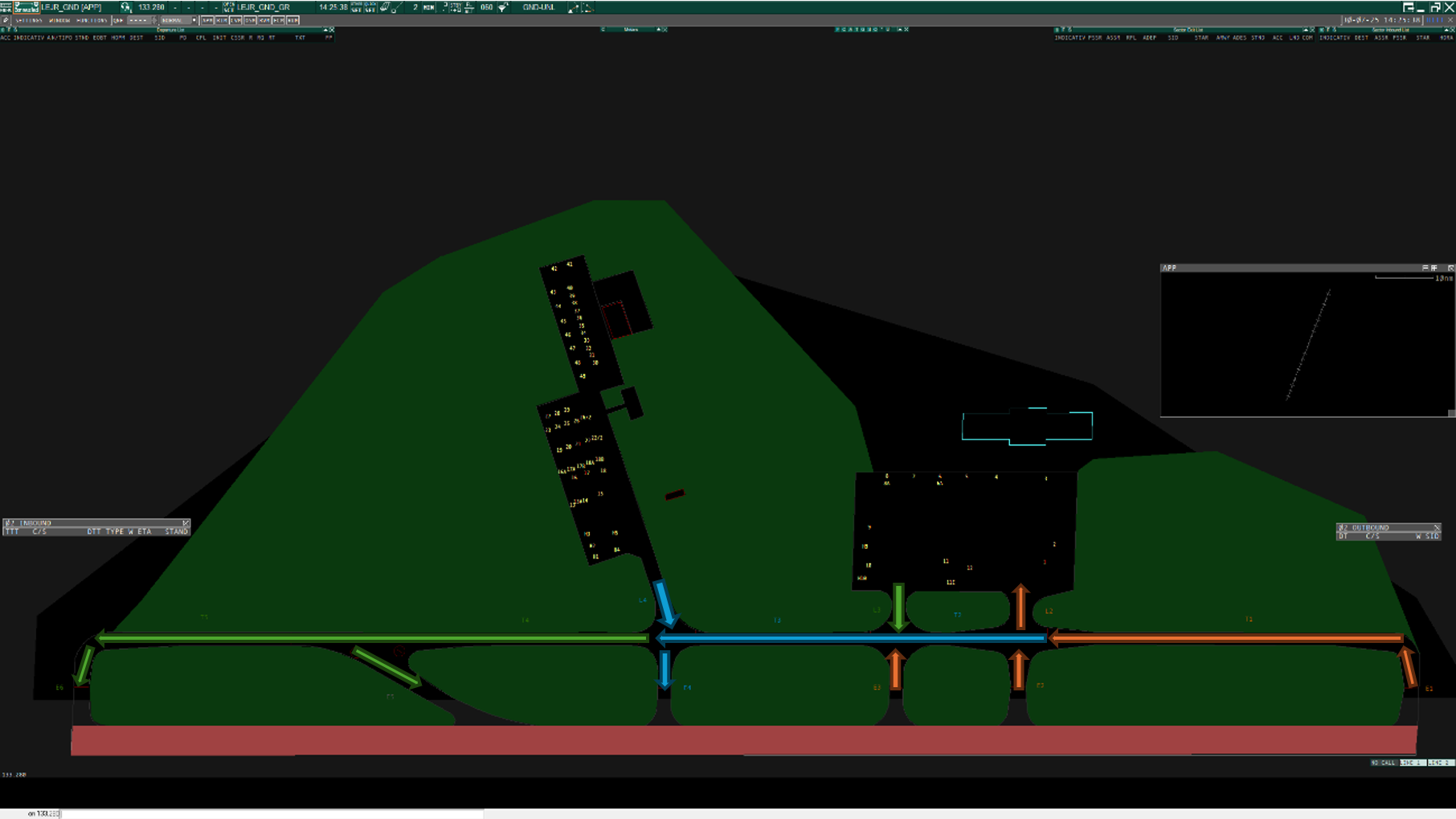Toggle the fifth boxed view button
1456x819 pixels.
point(264,20)
